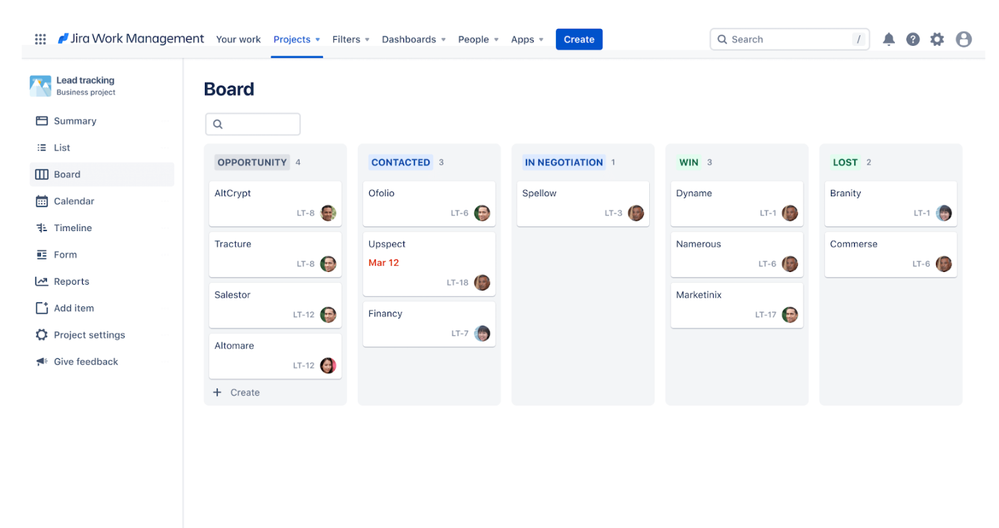
Task: Click the assignee avatar on AltCrypt card
Action: click(328, 213)
